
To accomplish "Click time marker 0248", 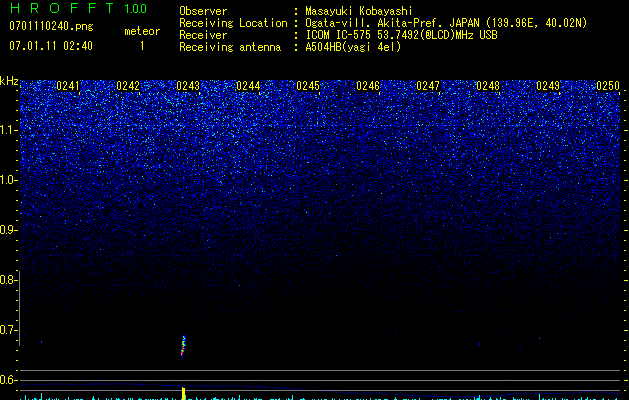I will coord(488,86).
